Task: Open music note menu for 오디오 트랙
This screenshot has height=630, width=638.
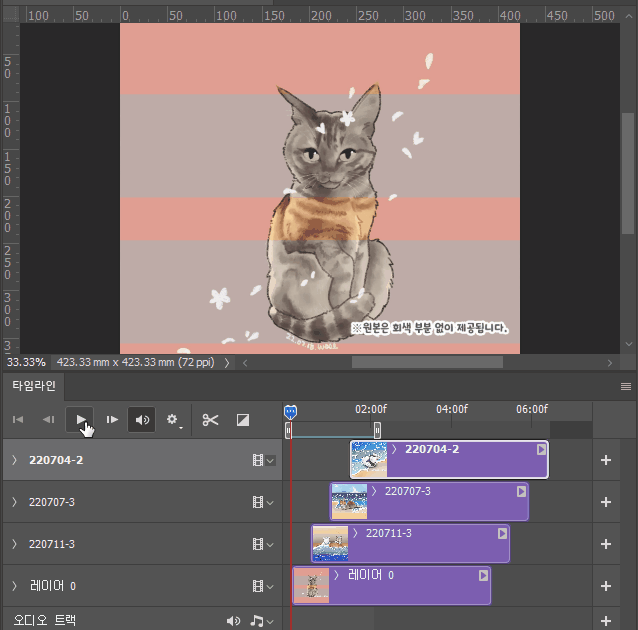Action: click(262, 621)
